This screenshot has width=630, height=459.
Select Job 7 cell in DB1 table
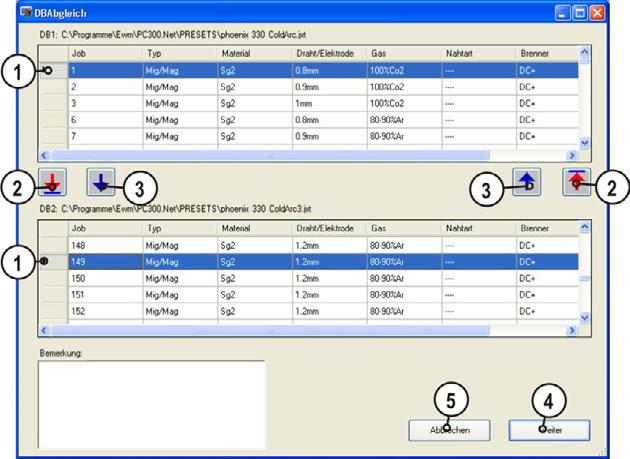pos(105,136)
